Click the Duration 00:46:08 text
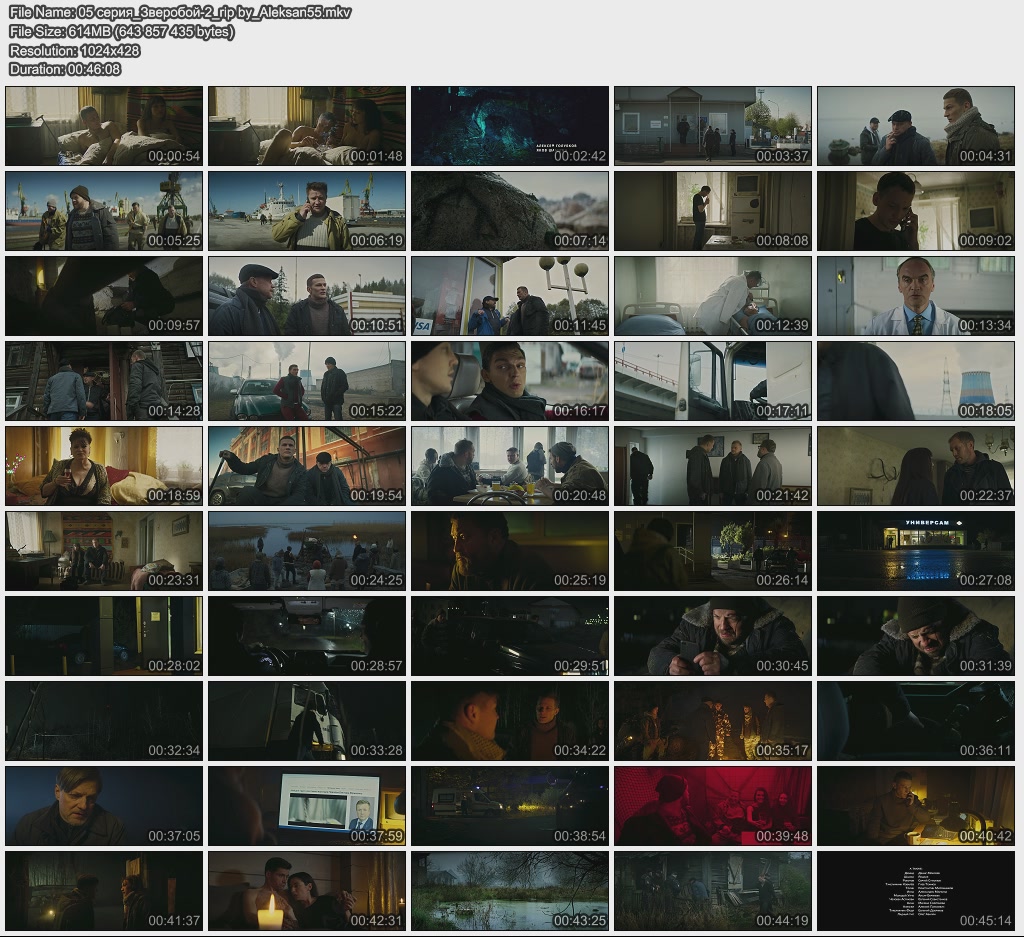1024x937 pixels. tap(65, 69)
